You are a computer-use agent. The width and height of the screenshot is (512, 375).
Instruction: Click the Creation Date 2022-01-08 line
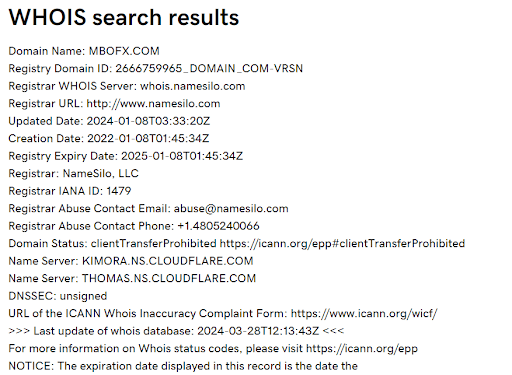coord(109,138)
